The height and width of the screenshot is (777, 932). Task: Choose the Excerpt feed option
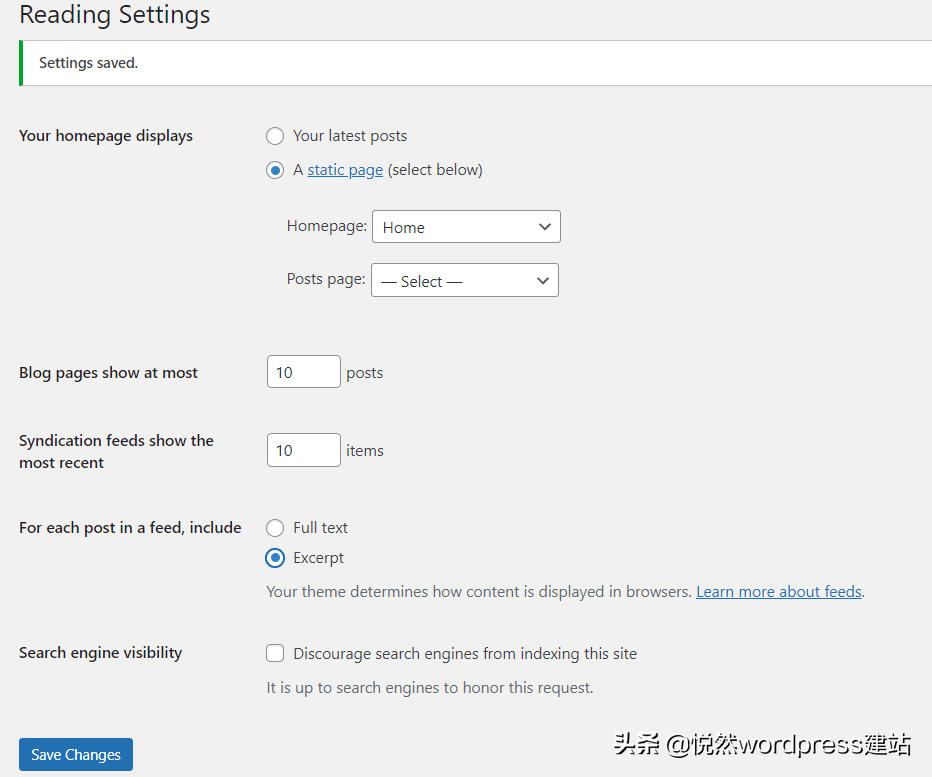click(x=275, y=558)
